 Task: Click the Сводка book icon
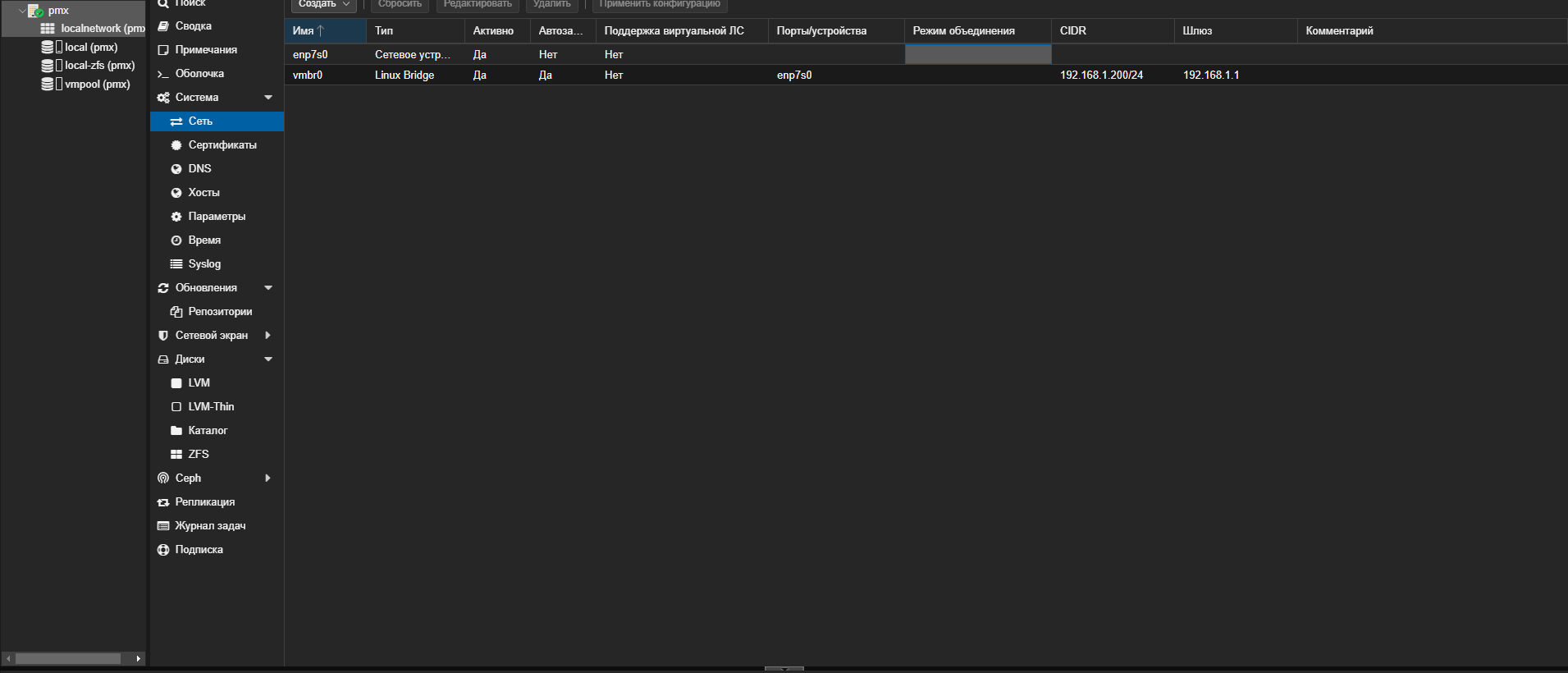point(163,26)
